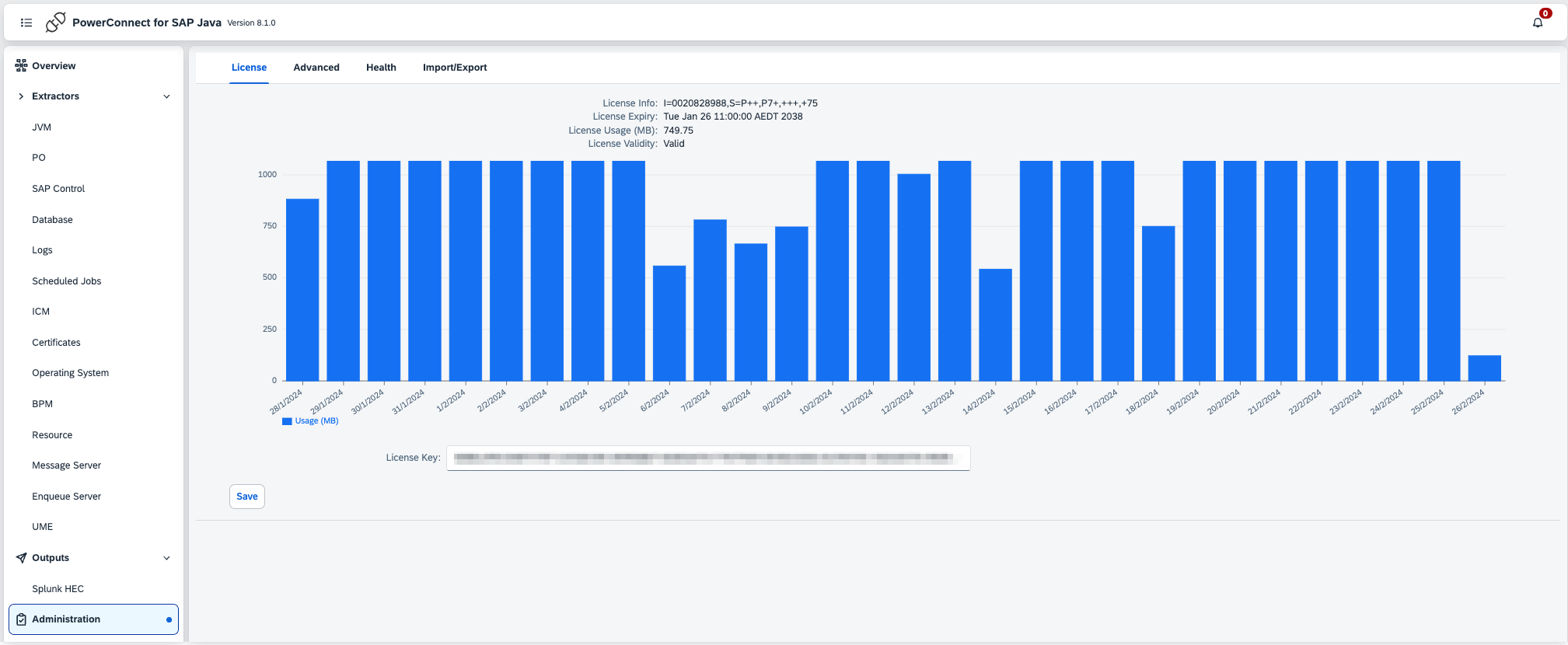The width and height of the screenshot is (1568, 645).
Task: Collapse the Outputs section chevron
Action: [166, 558]
